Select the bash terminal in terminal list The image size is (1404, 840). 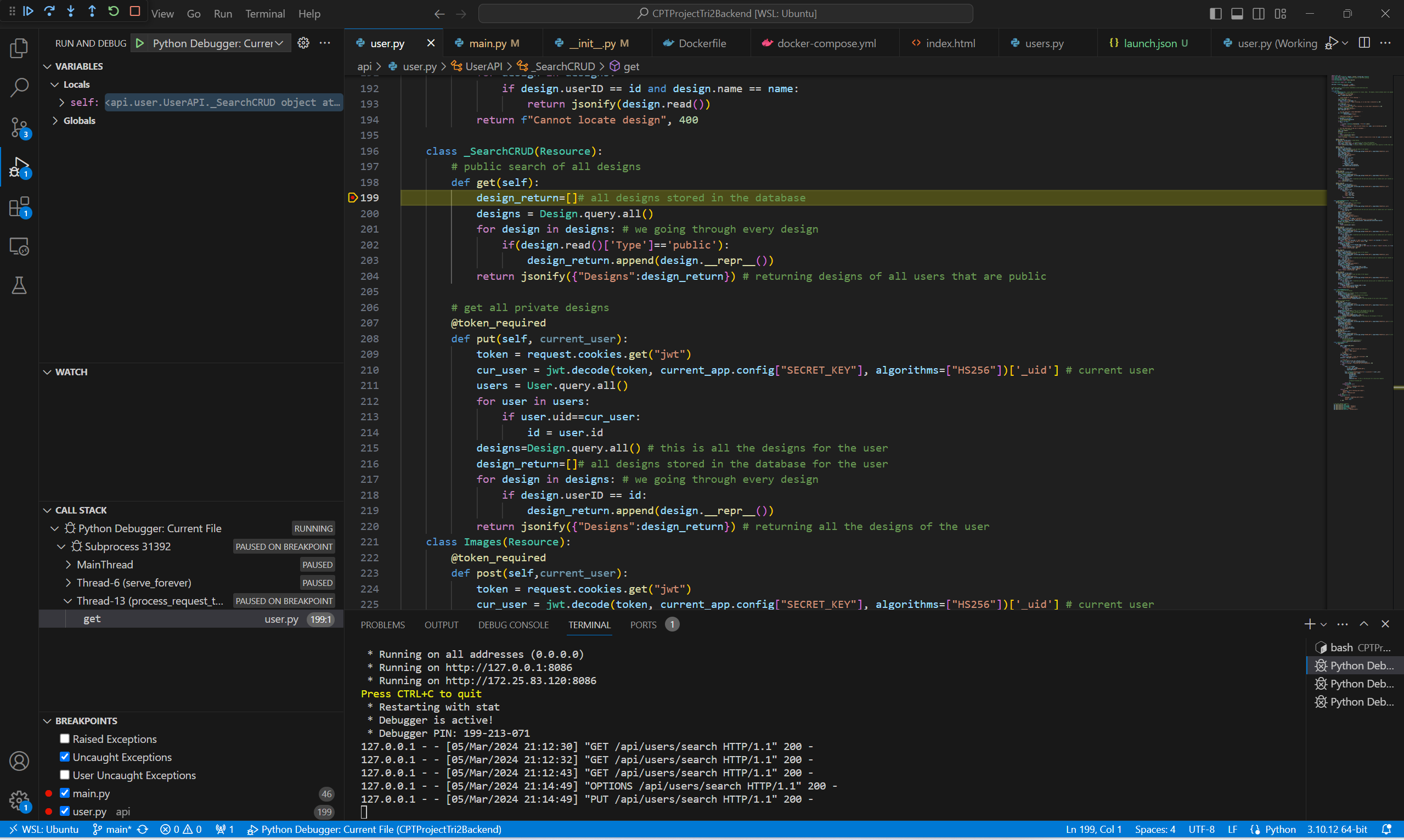[x=1354, y=647]
